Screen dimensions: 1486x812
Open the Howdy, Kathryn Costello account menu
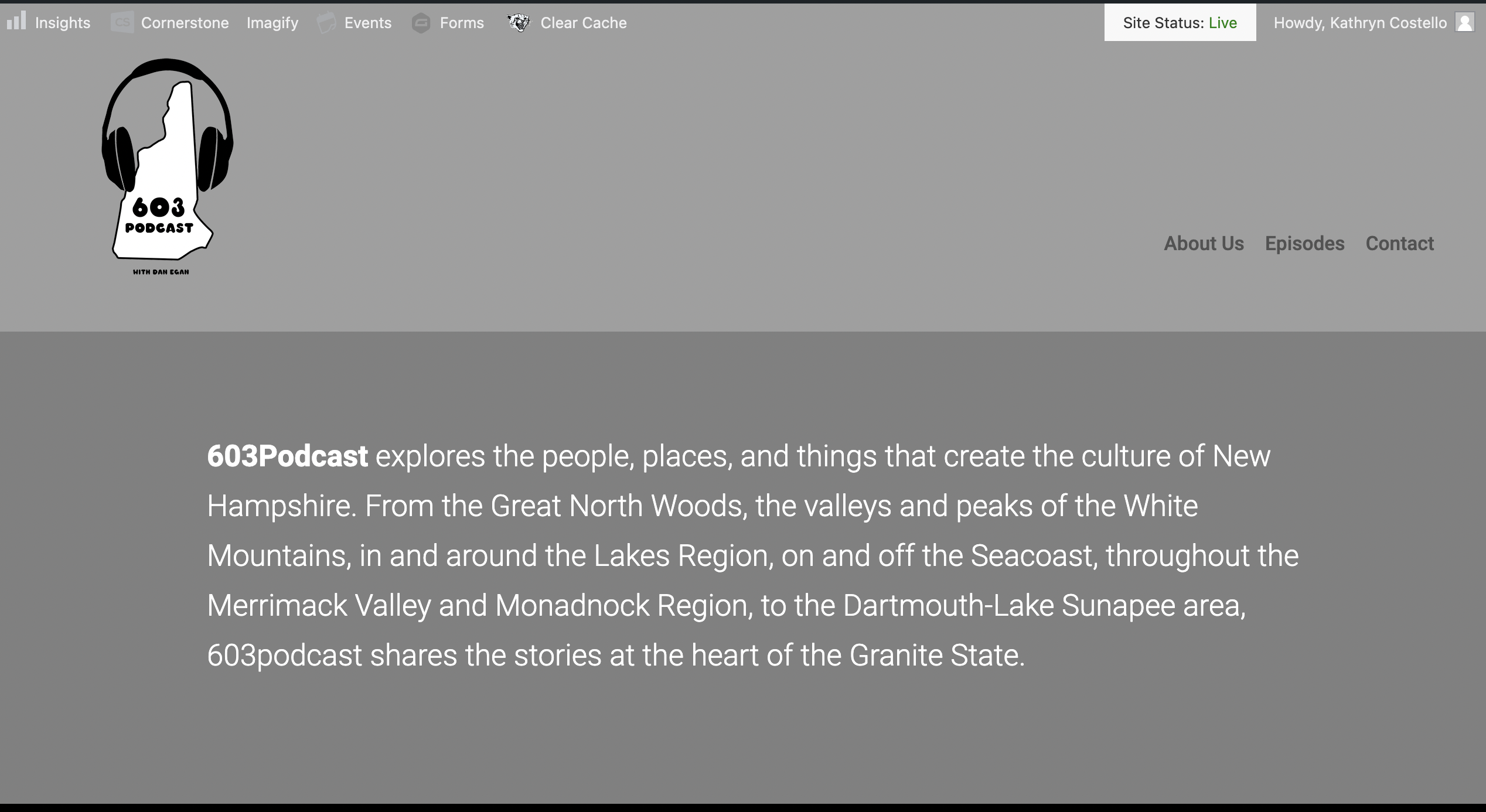1359,23
